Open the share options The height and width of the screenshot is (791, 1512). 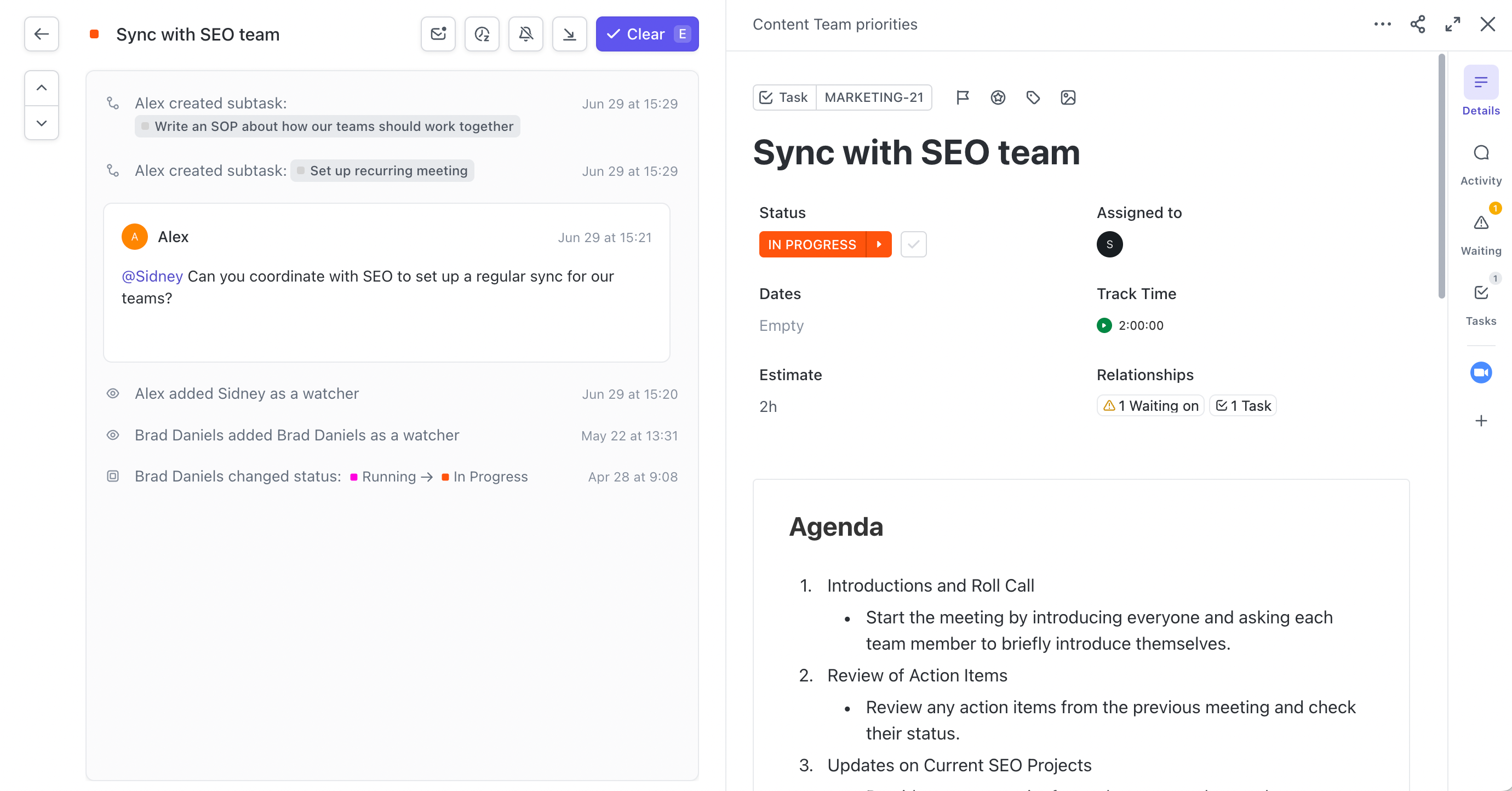point(1418,24)
